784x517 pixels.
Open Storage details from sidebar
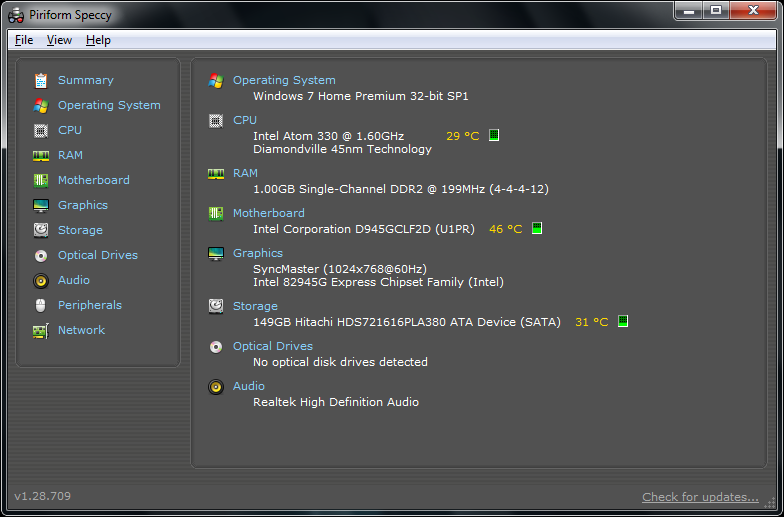pos(80,230)
